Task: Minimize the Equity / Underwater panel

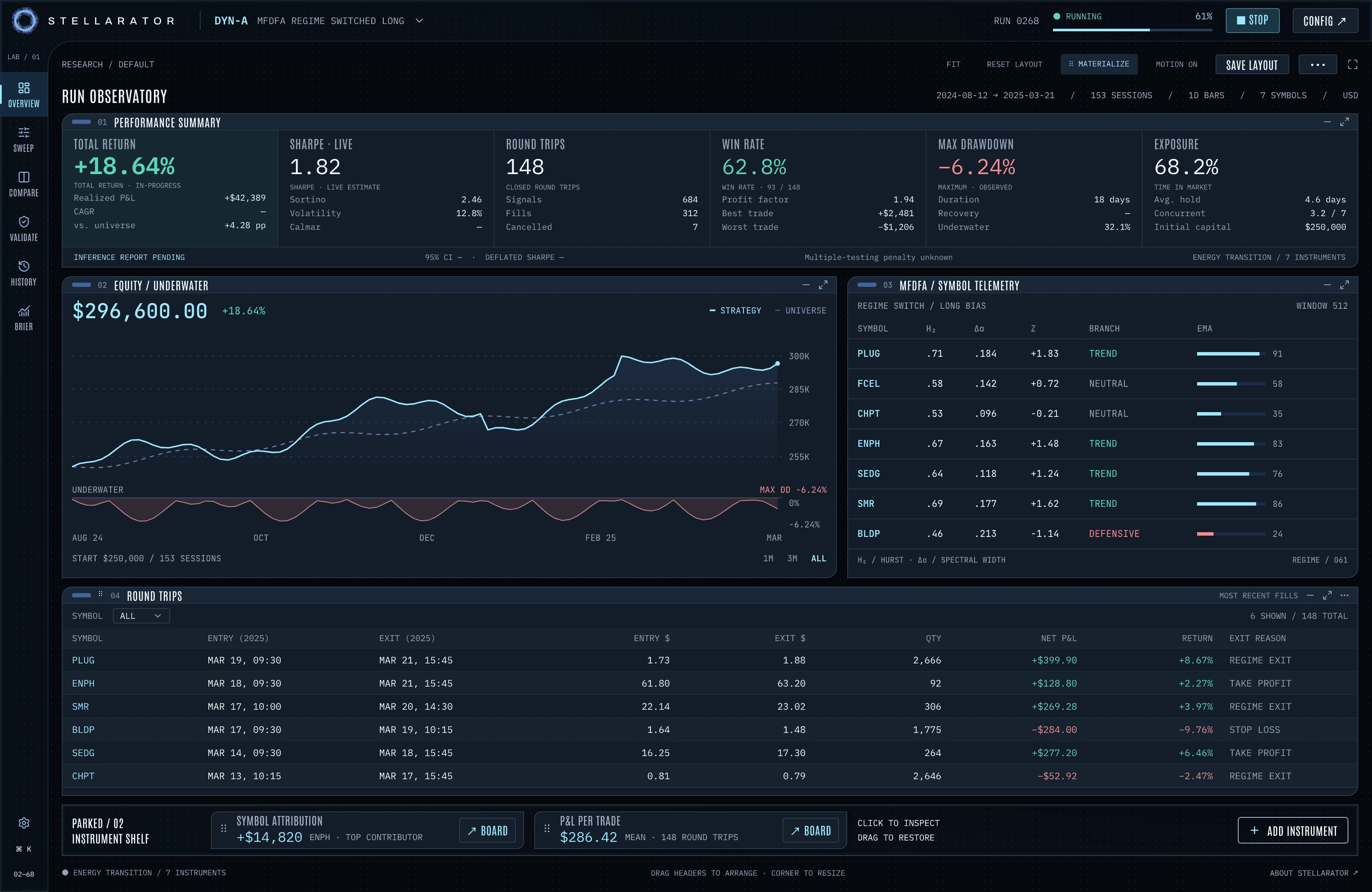Action: (x=806, y=285)
